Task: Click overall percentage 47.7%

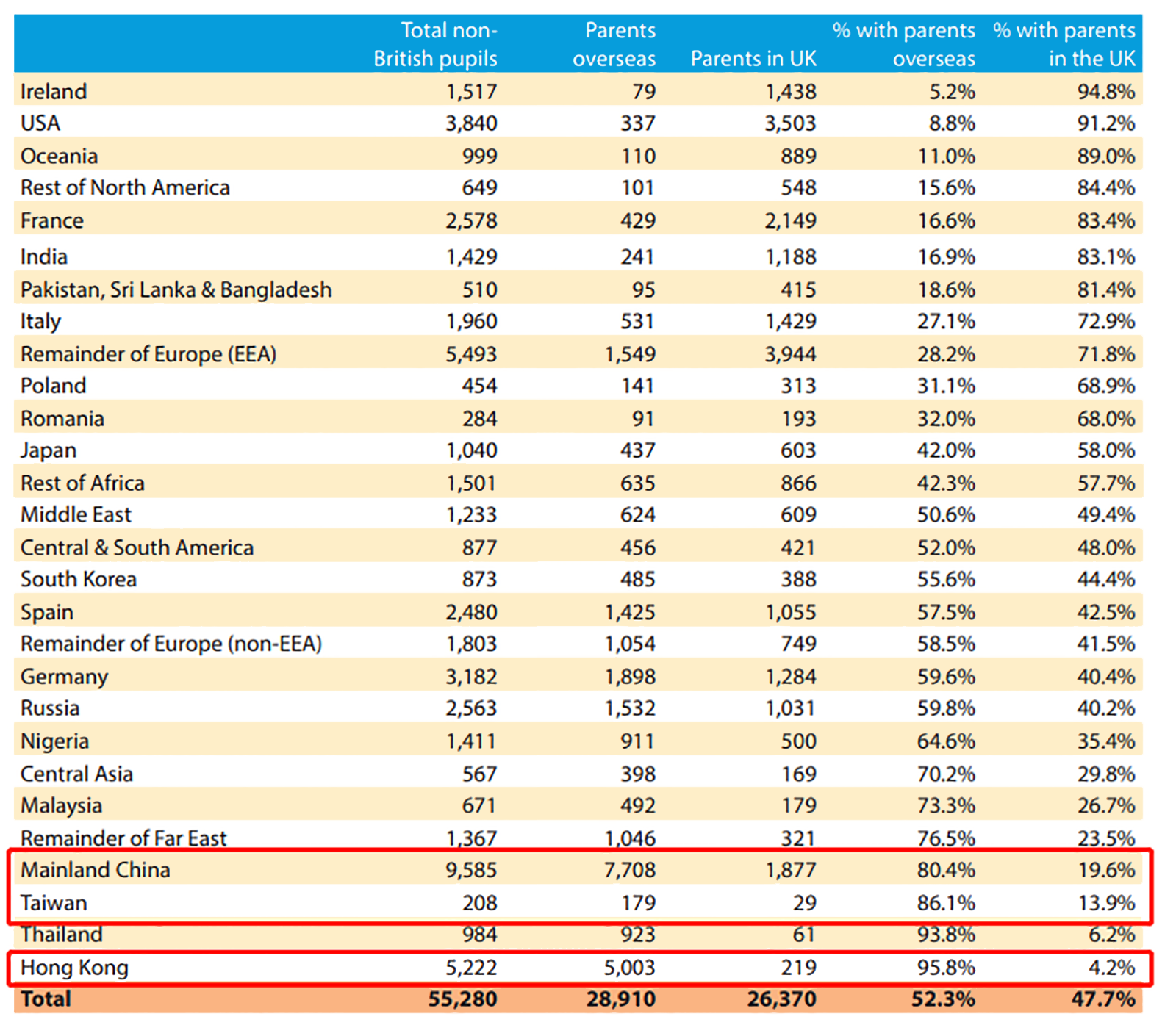Action: tap(1103, 999)
